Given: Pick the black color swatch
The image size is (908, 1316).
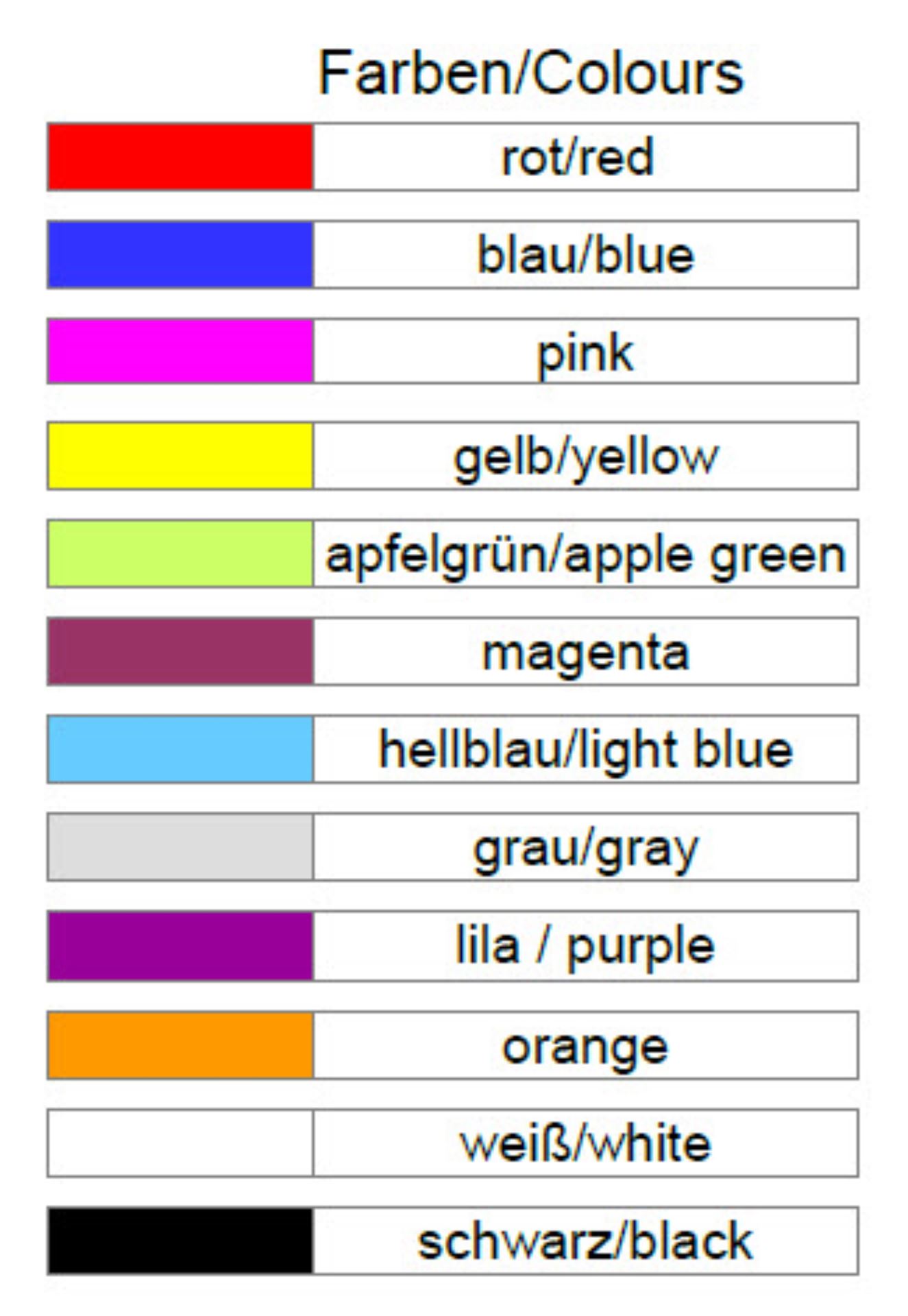Looking at the screenshot, I should (x=180, y=1241).
